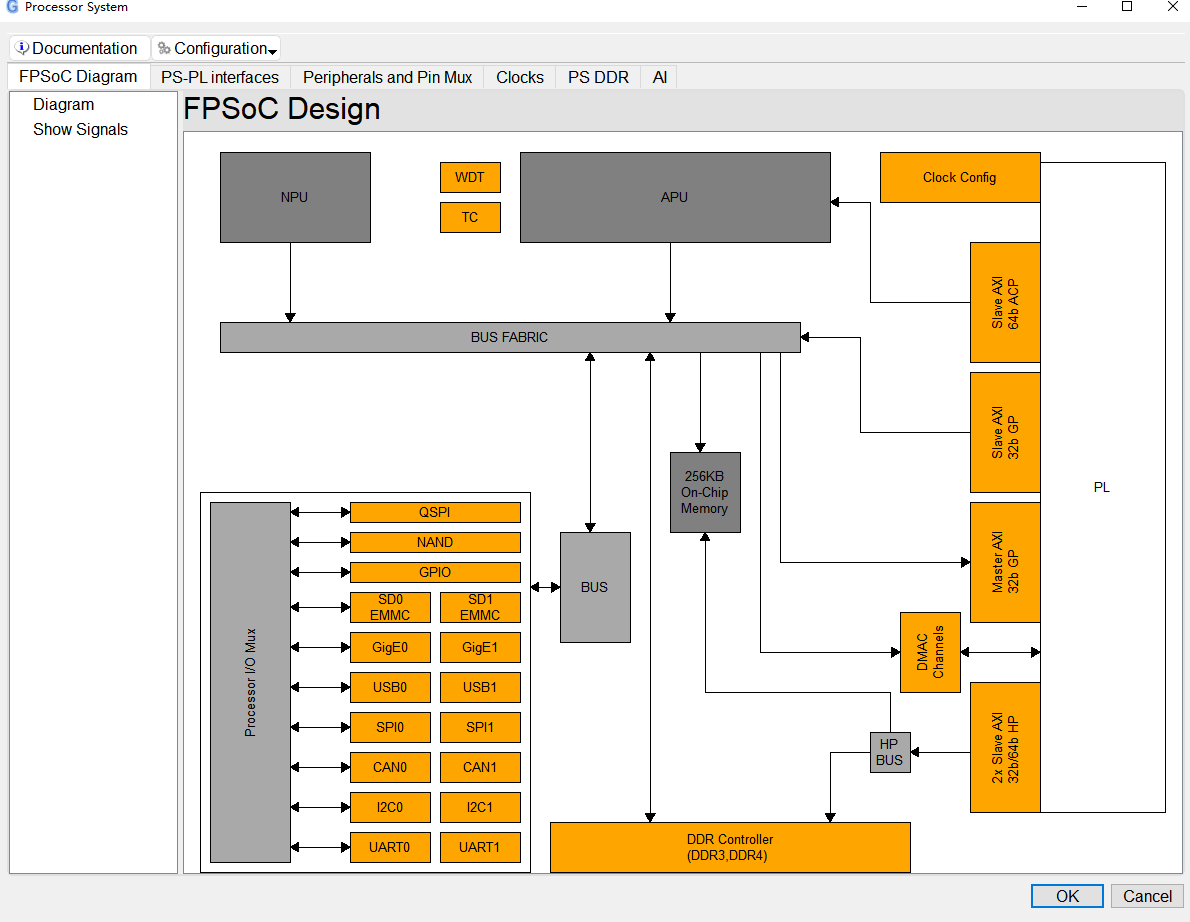Select the FPSoC Diagram tab

coord(78,77)
